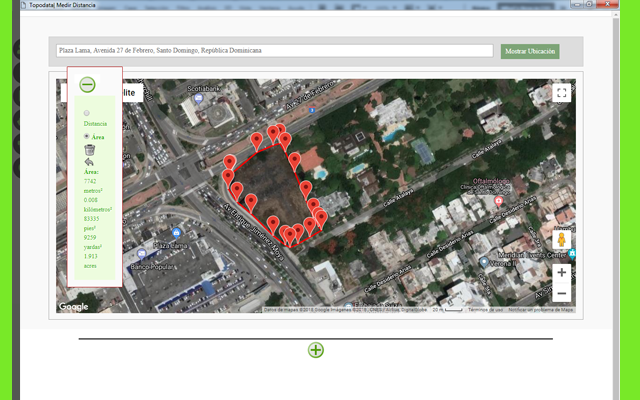
Task: Zoom in on the map with the plus button
Action: (561, 273)
